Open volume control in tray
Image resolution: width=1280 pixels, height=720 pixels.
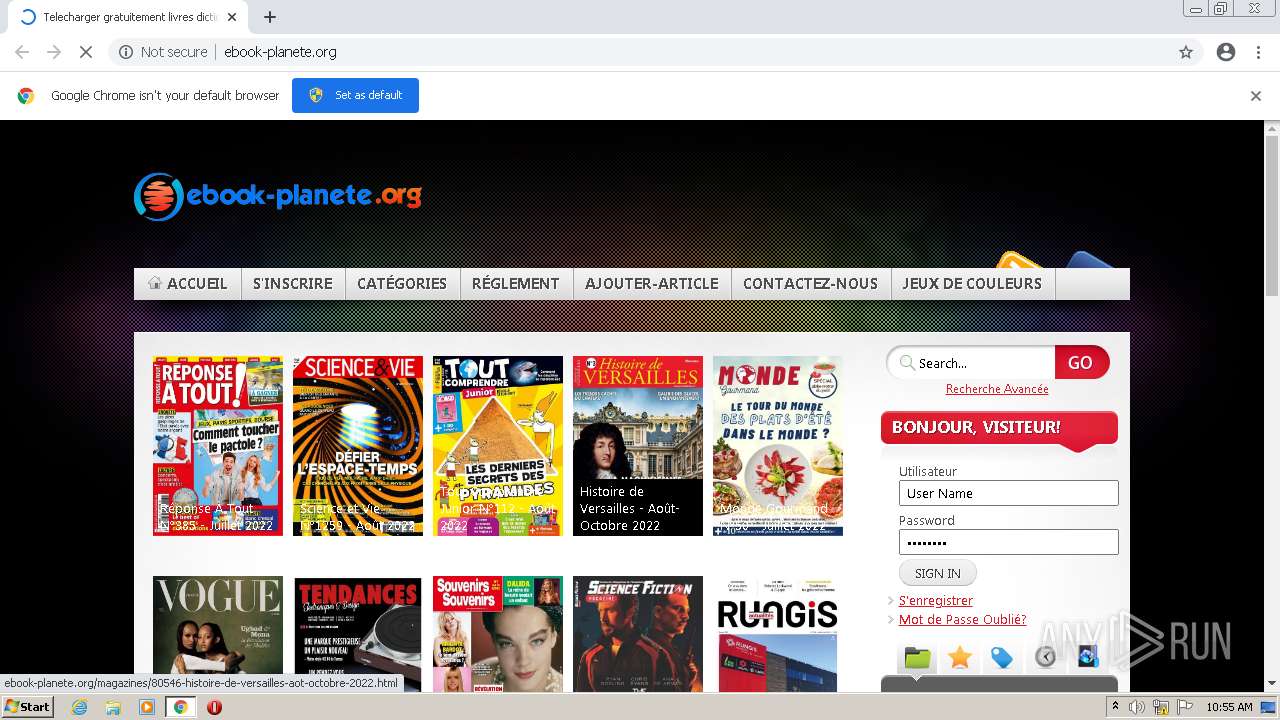1136,707
